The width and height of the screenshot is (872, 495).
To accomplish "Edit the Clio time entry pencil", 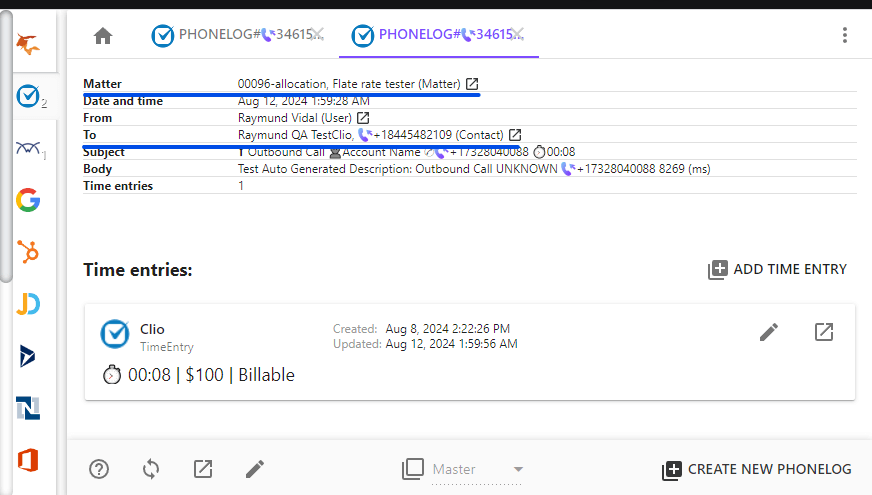I will [768, 332].
